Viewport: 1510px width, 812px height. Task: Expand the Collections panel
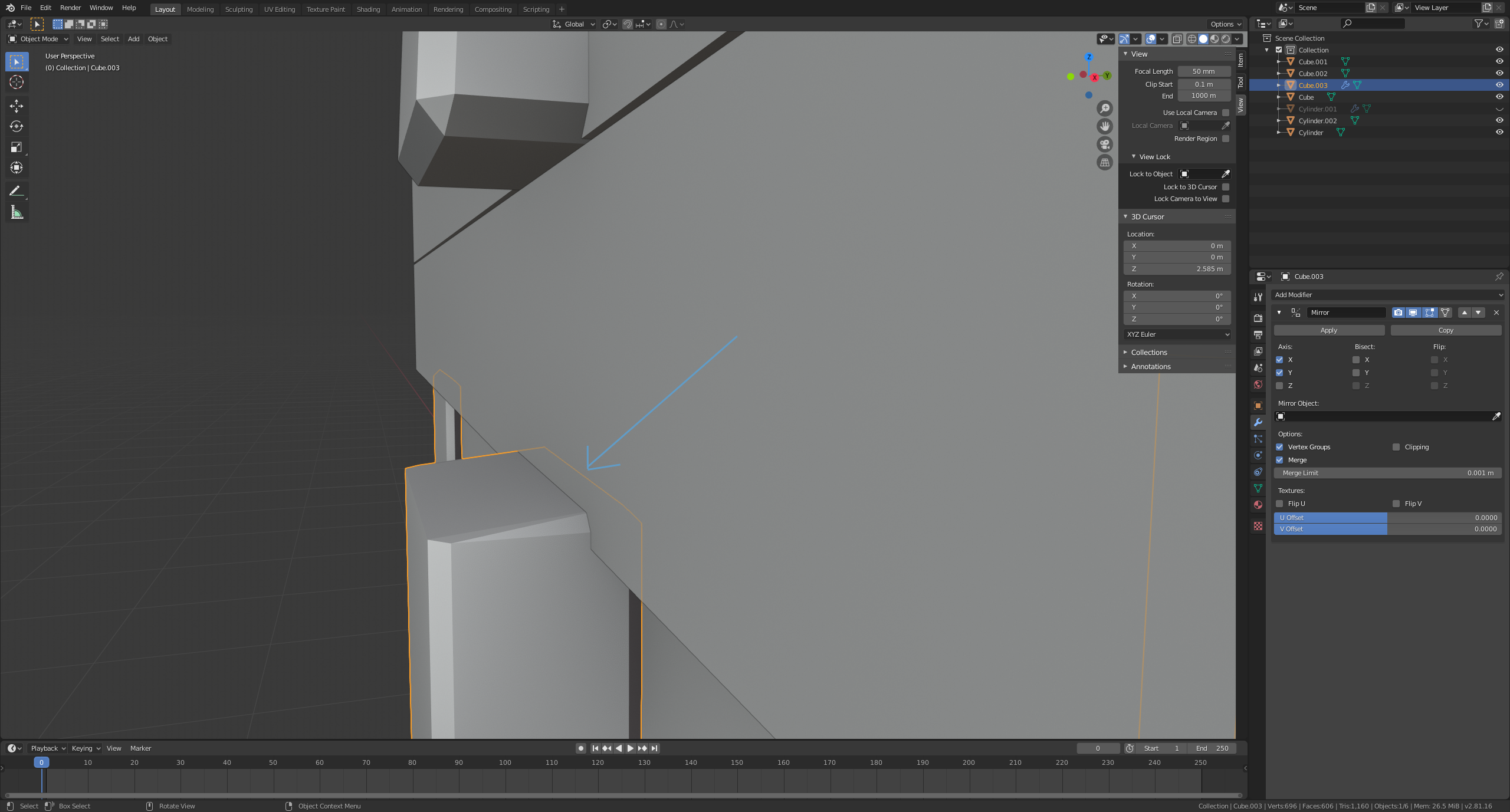[1148, 352]
